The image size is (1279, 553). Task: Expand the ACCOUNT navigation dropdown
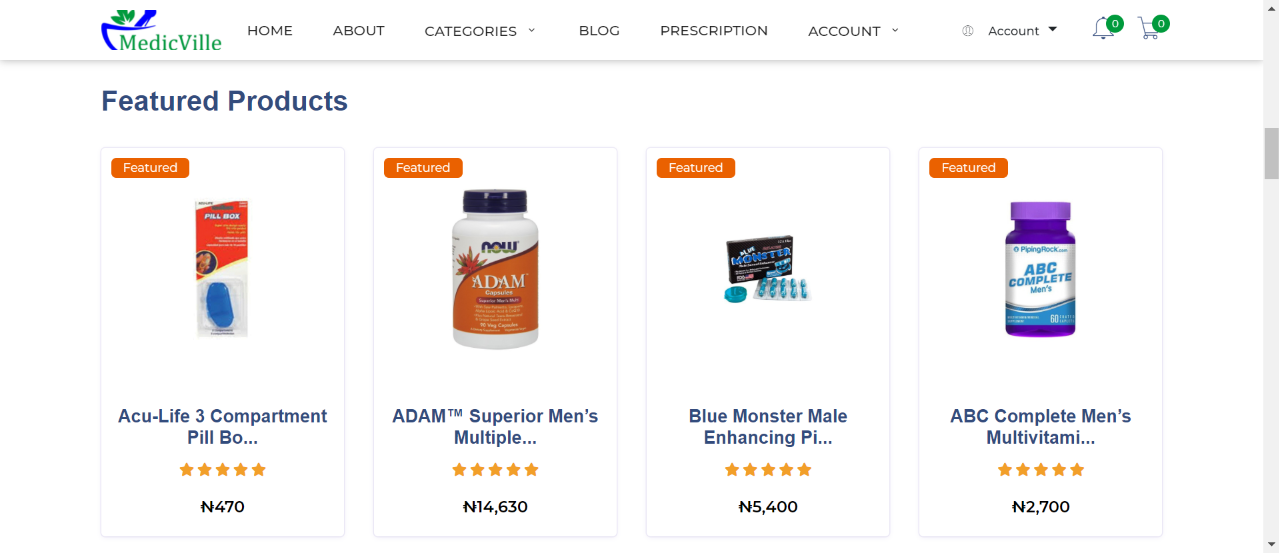tap(853, 31)
